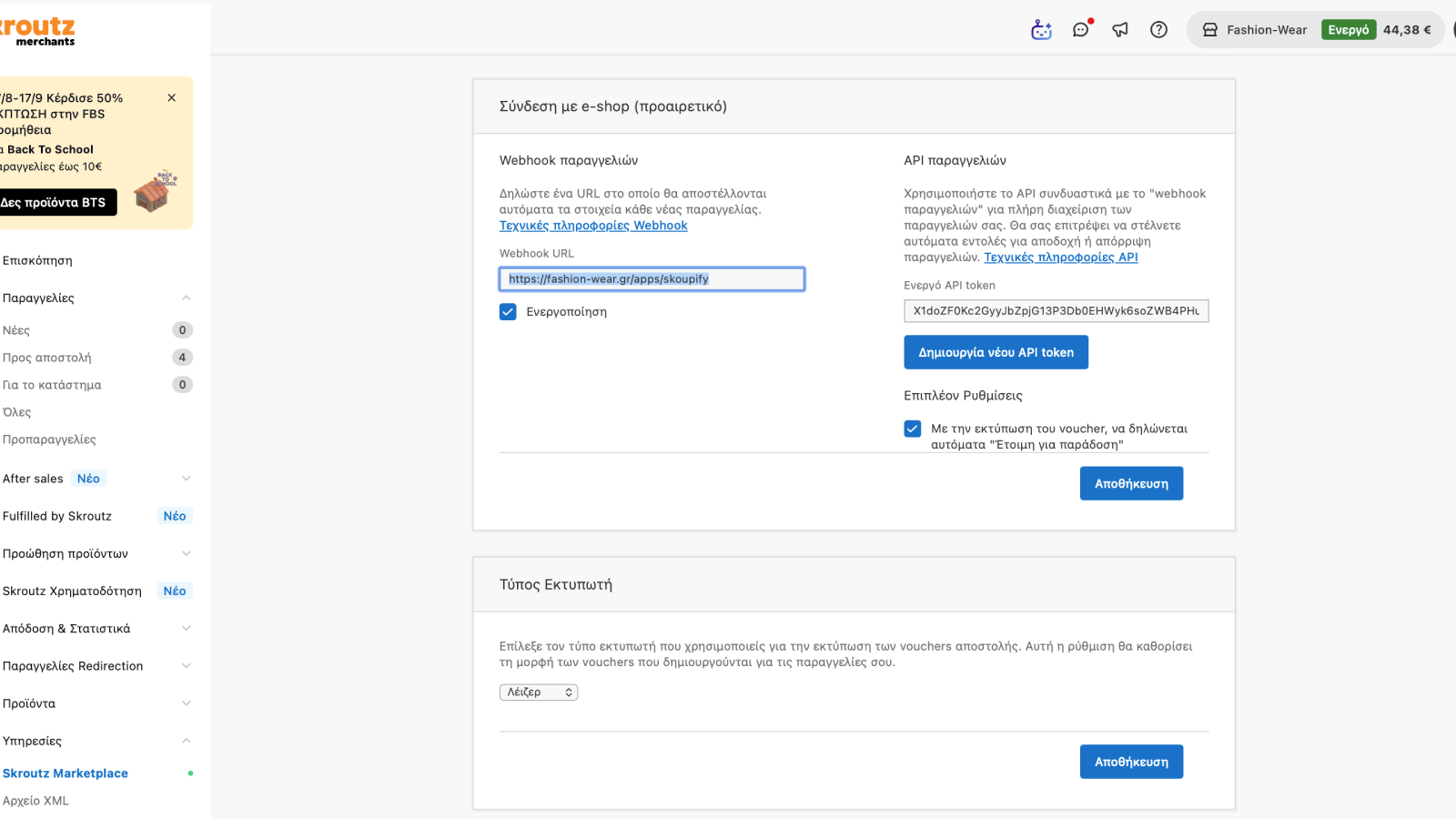The image size is (1456, 819).
Task: Open Προς αποστολή orders list
Action: [47, 358]
